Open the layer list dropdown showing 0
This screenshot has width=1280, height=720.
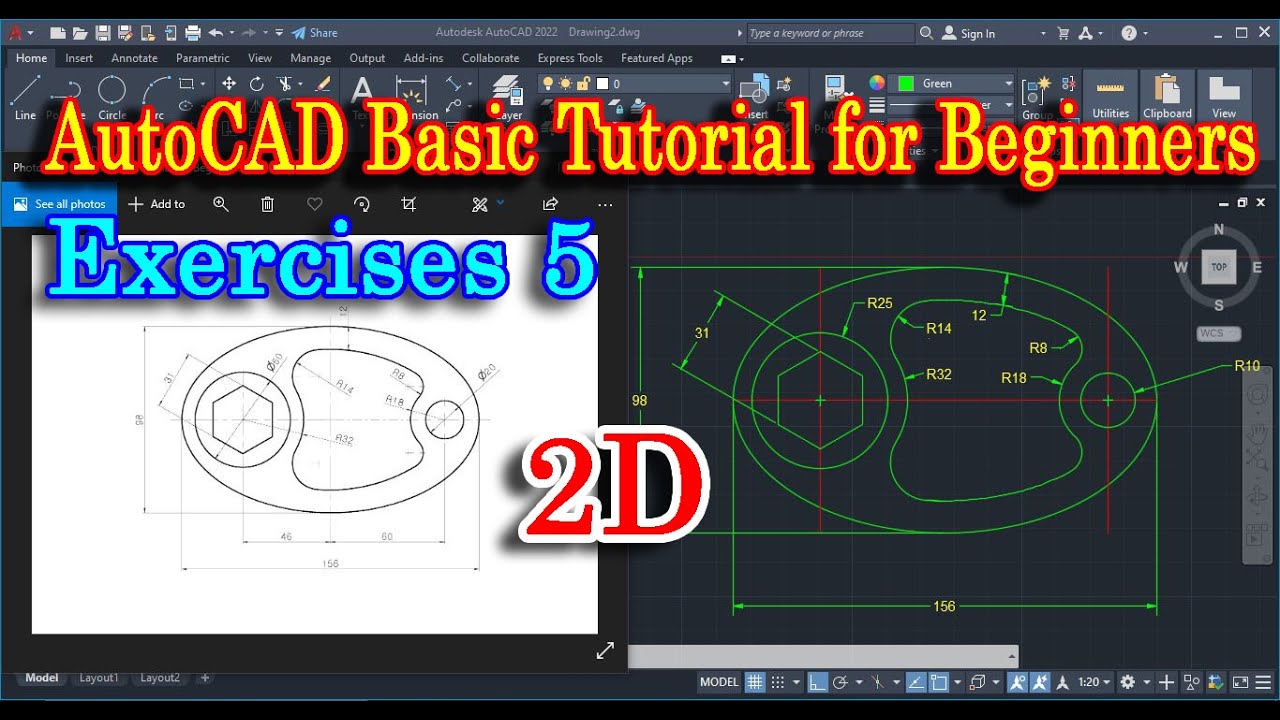coord(635,84)
